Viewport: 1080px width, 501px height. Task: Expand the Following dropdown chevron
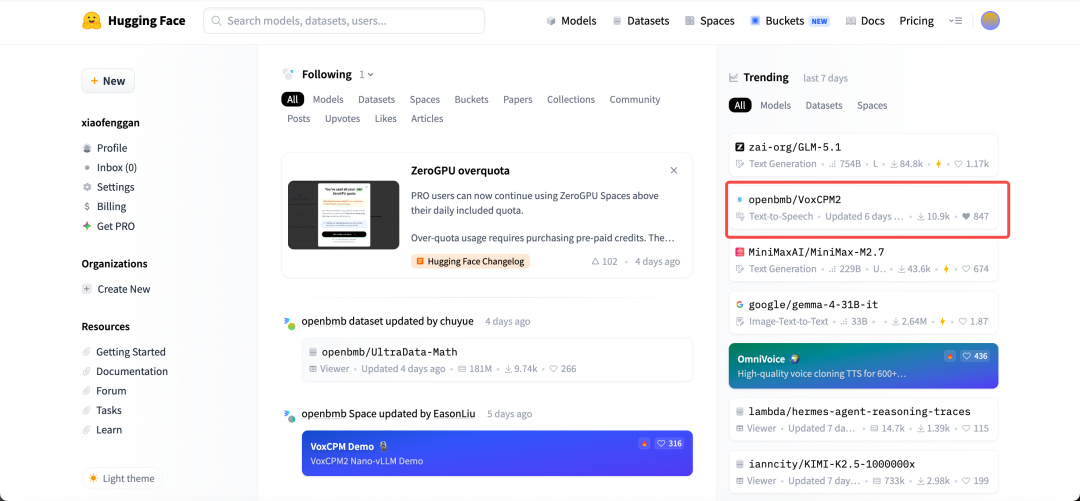pos(371,74)
